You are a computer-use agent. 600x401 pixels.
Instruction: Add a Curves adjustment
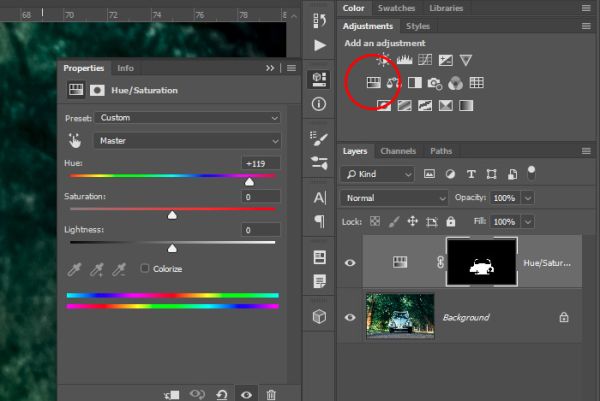pyautogui.click(x=425, y=60)
